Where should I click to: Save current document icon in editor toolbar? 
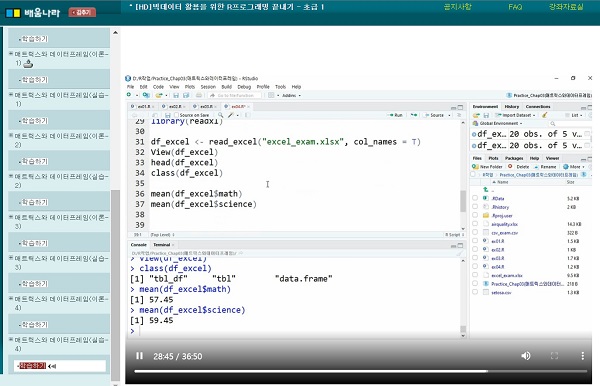tap(168, 115)
